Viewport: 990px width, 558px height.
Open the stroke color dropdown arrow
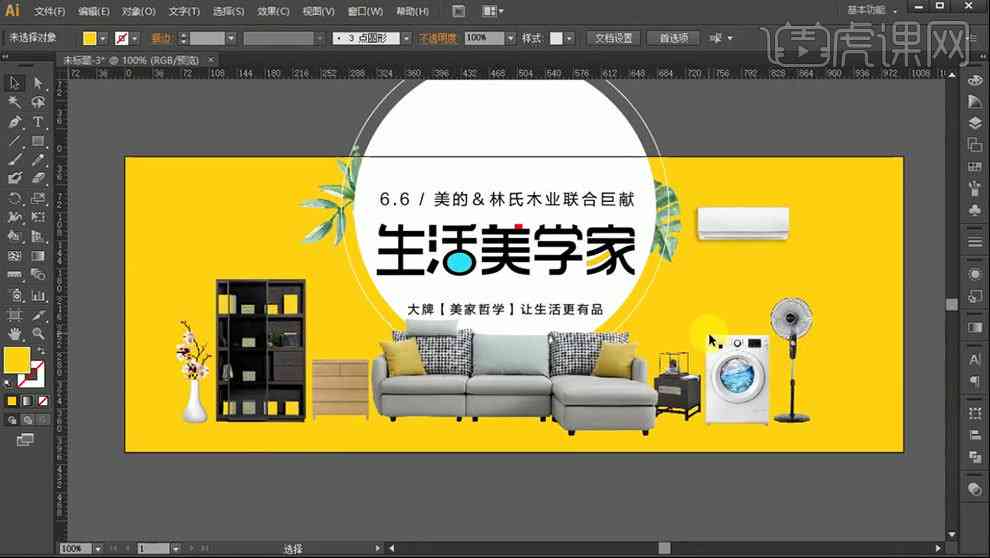(x=134, y=39)
